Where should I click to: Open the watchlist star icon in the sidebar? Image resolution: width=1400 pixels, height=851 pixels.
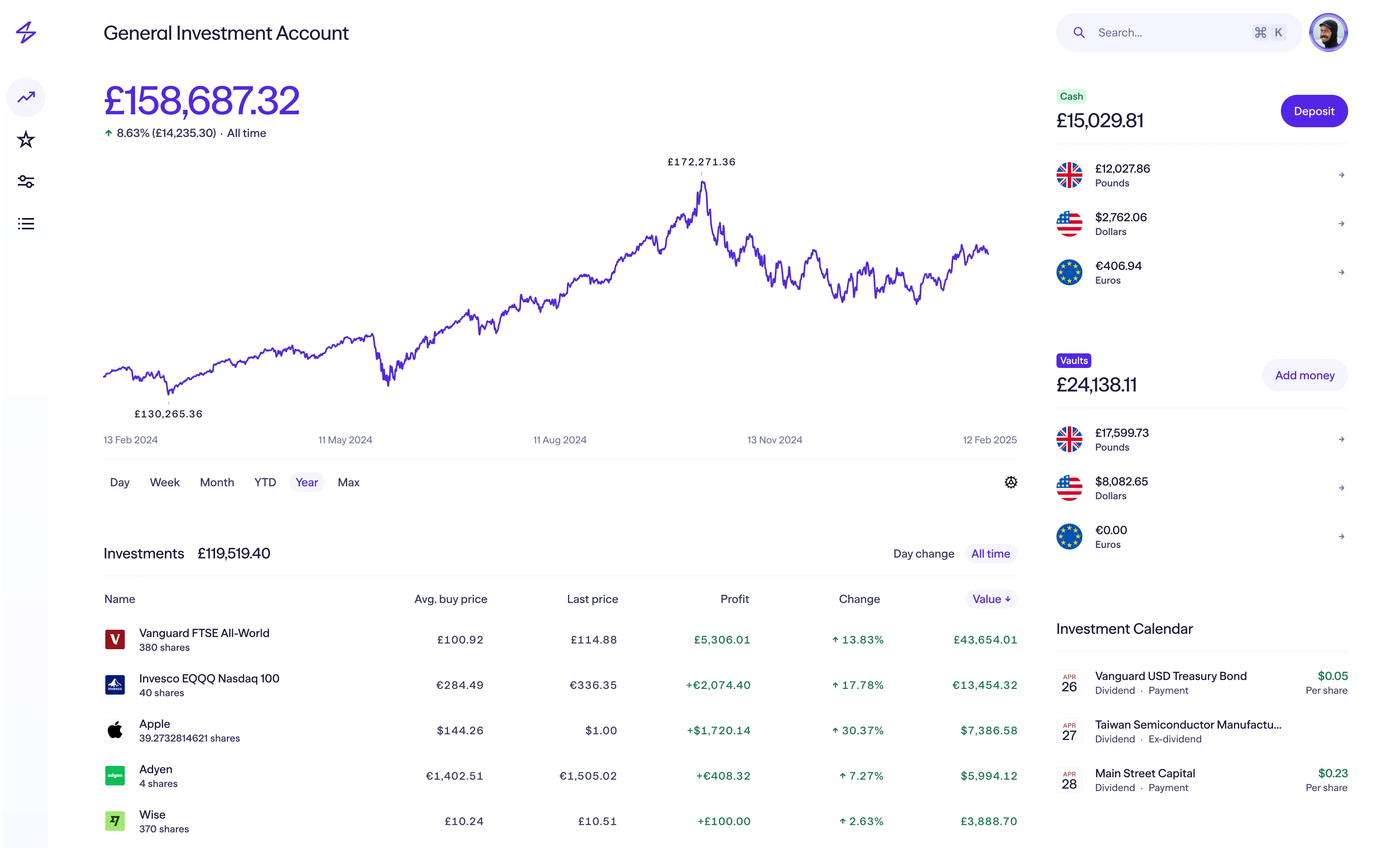tap(26, 139)
